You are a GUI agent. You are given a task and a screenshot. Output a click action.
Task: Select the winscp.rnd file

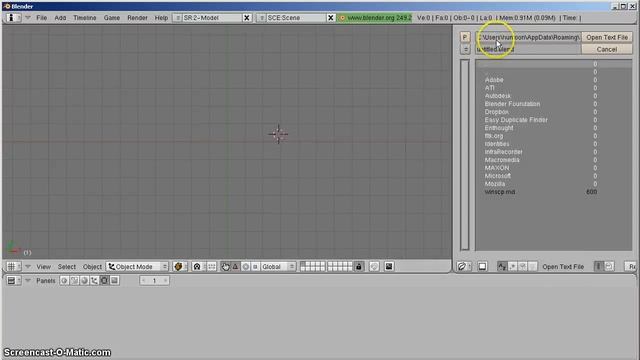(x=500, y=192)
